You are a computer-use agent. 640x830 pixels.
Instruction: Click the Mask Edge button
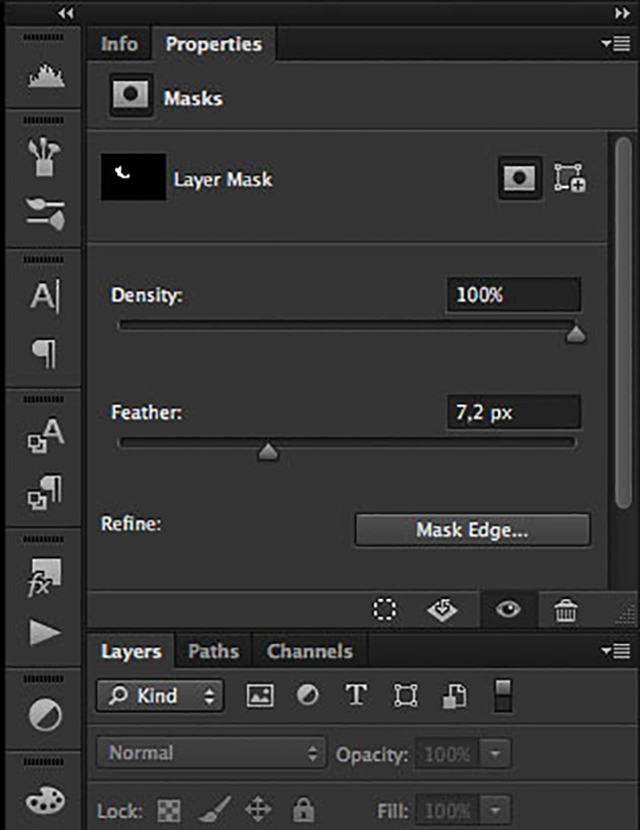472,529
